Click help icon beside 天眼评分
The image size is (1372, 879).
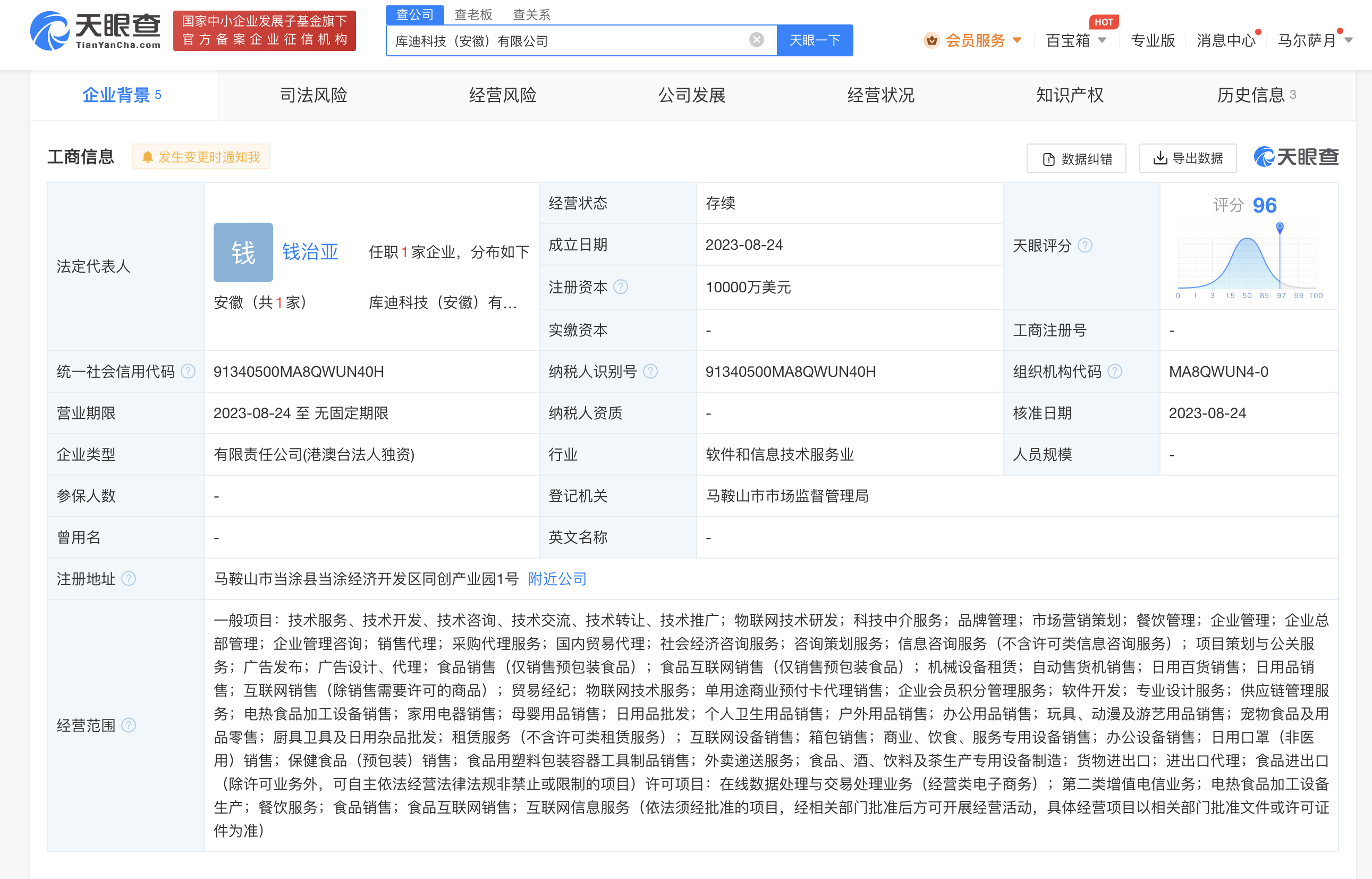(1085, 246)
